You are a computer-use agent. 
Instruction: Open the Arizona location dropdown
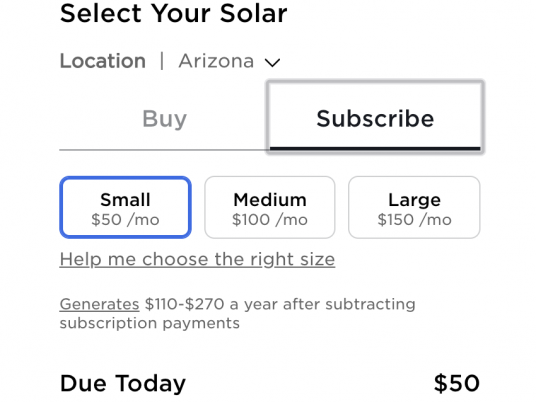pyautogui.click(x=229, y=62)
